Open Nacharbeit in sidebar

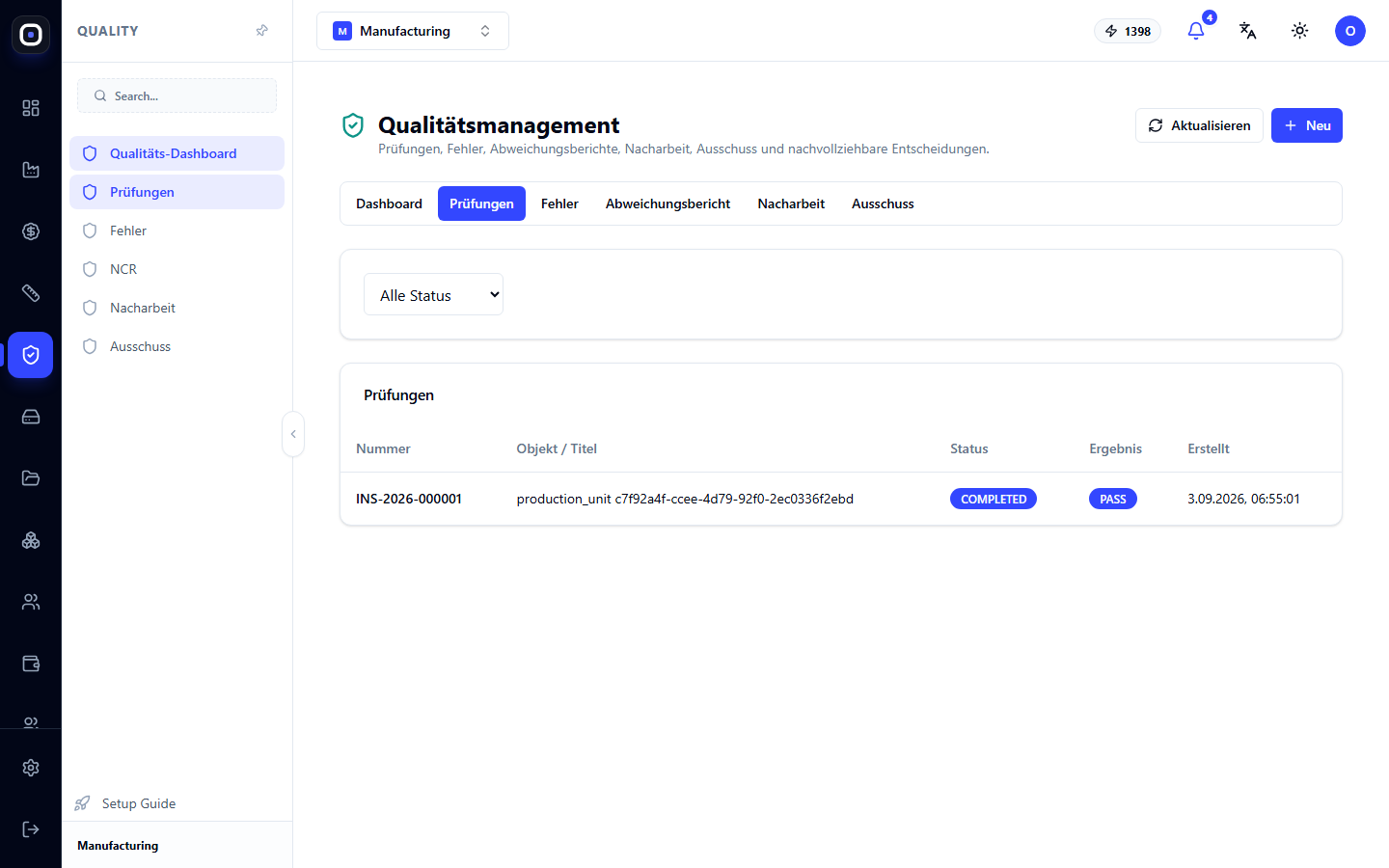tap(177, 308)
